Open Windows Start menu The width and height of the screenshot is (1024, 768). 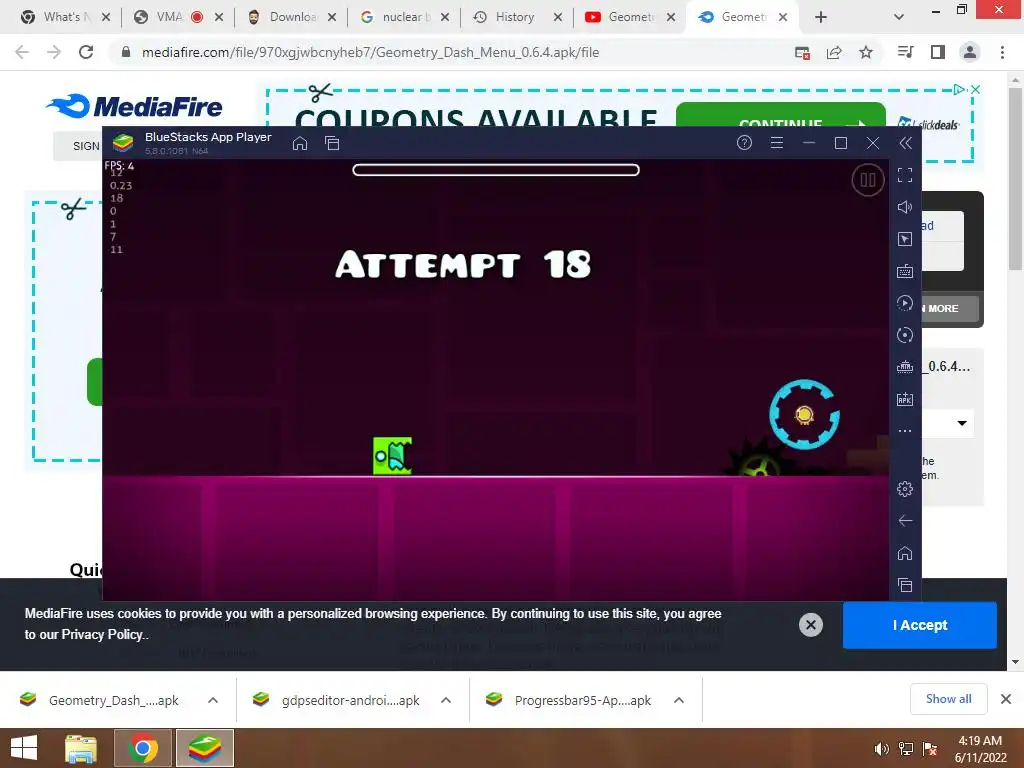[x=24, y=748]
